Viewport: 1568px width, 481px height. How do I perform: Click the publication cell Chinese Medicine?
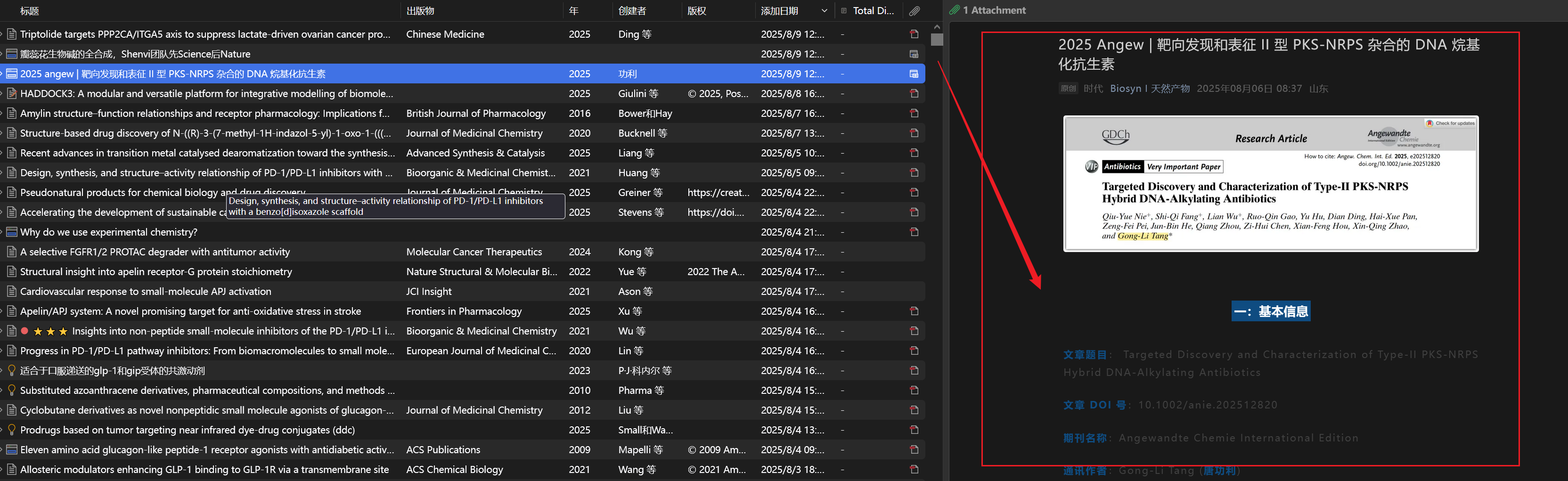click(445, 34)
